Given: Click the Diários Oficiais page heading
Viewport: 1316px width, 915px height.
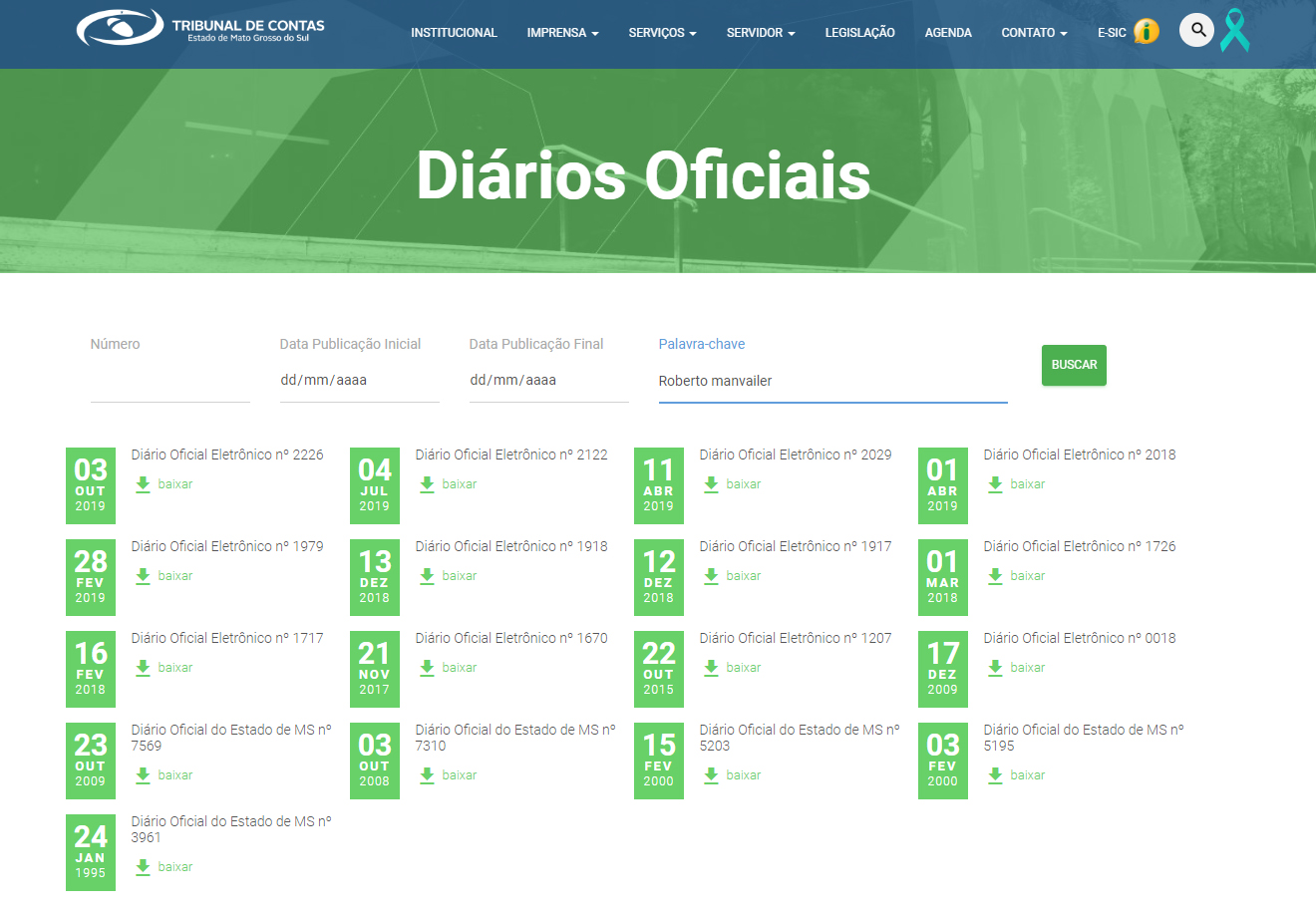Looking at the screenshot, I should (643, 175).
